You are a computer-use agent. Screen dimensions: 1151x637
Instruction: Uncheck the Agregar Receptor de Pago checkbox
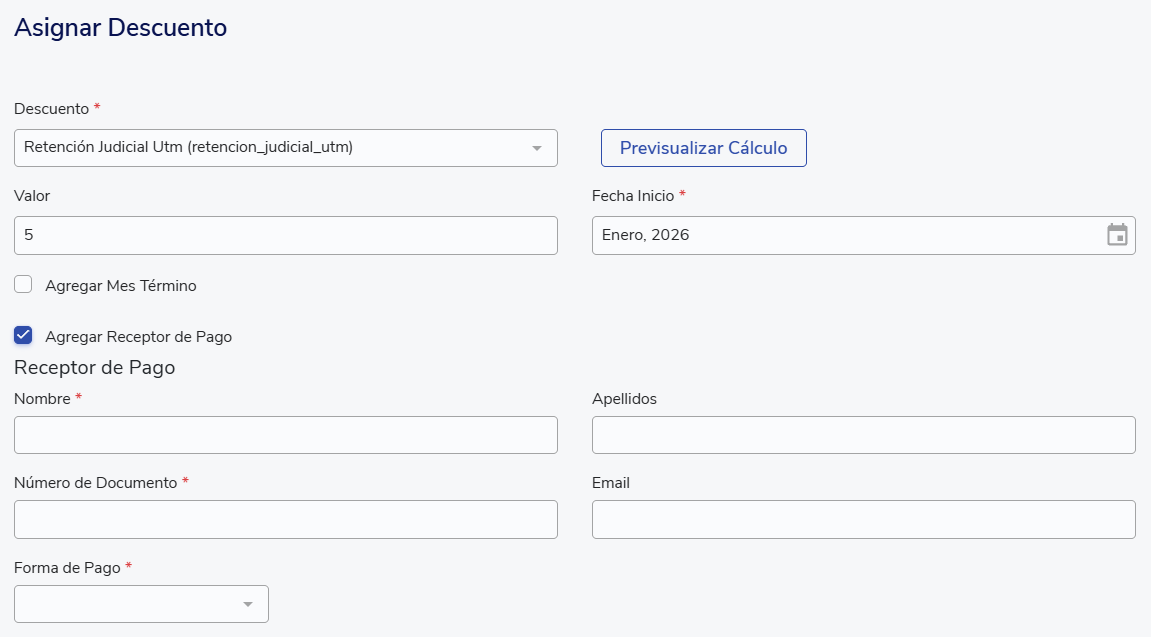pyautogui.click(x=23, y=336)
